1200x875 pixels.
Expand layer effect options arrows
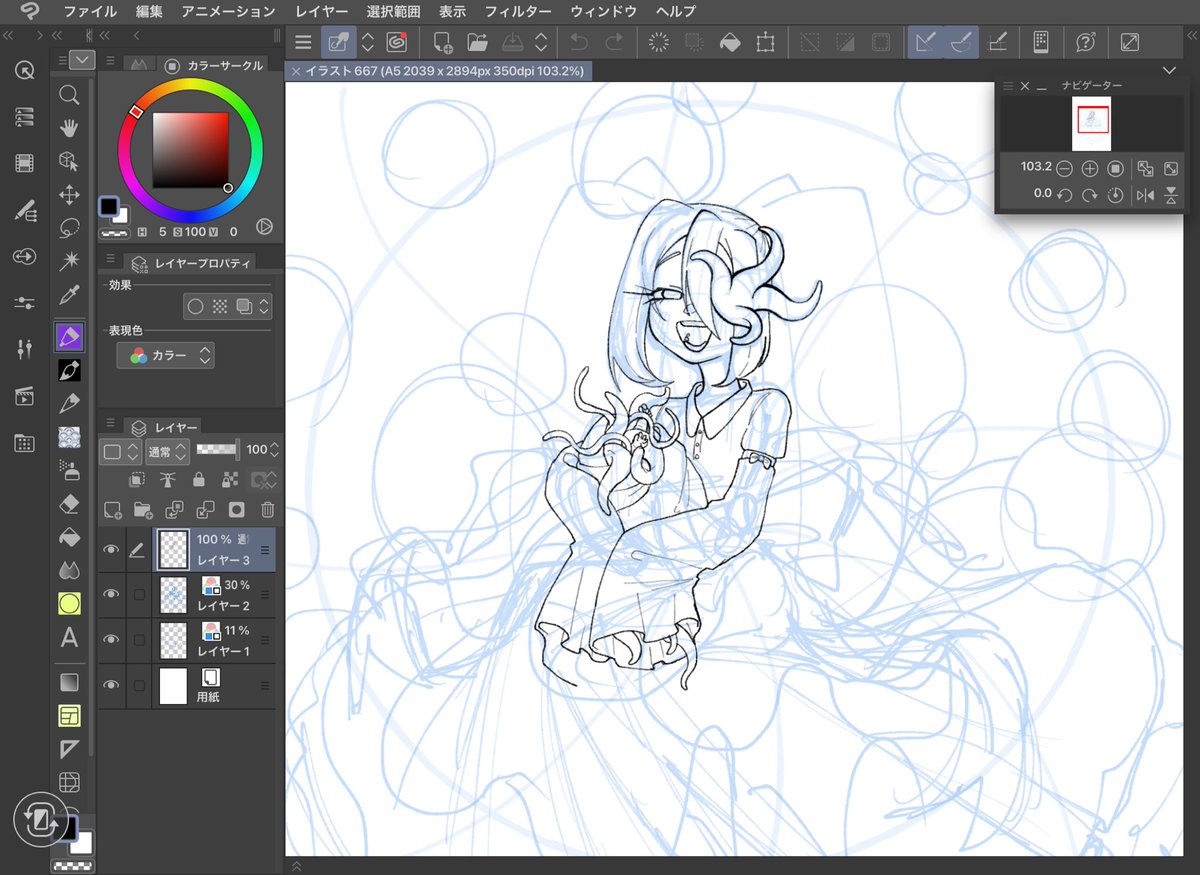pos(264,306)
